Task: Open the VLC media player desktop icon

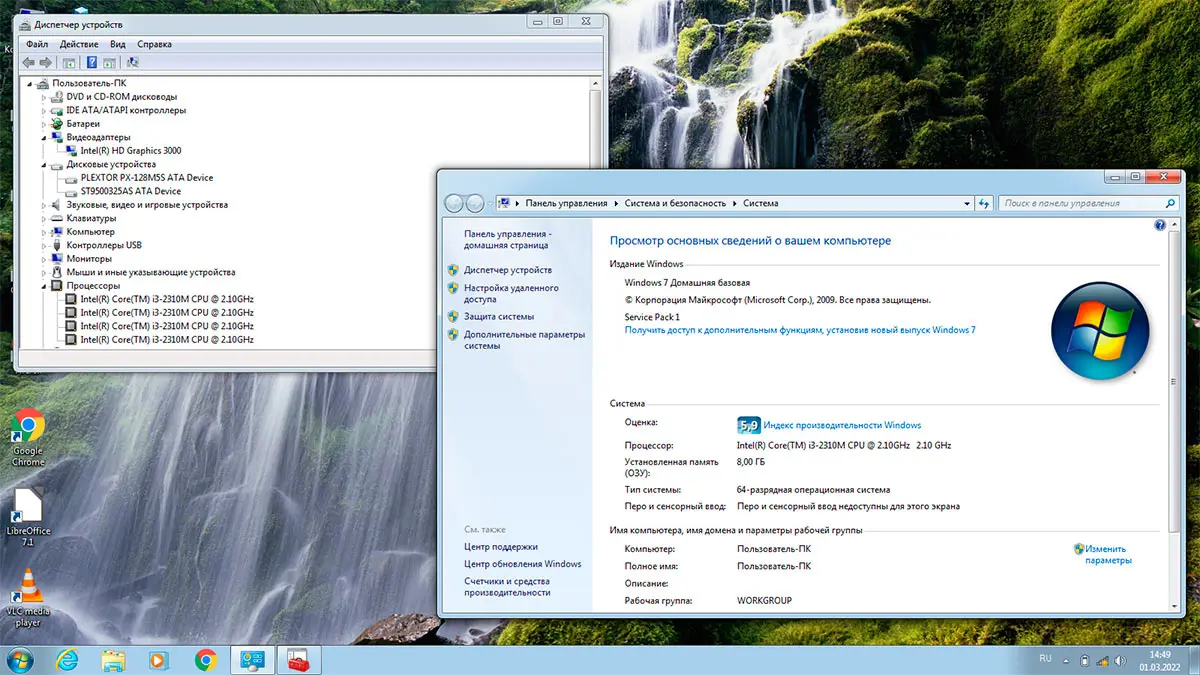Action: [28, 598]
